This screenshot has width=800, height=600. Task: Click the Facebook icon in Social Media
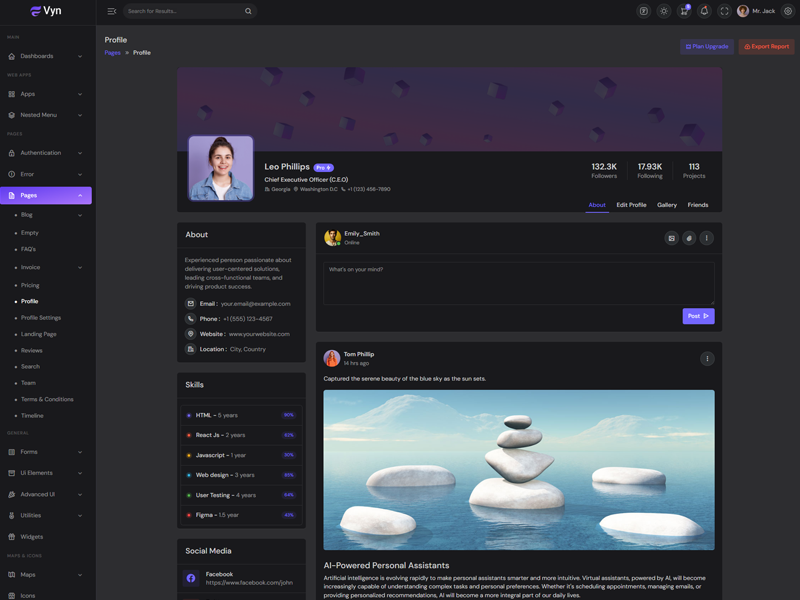pos(191,578)
